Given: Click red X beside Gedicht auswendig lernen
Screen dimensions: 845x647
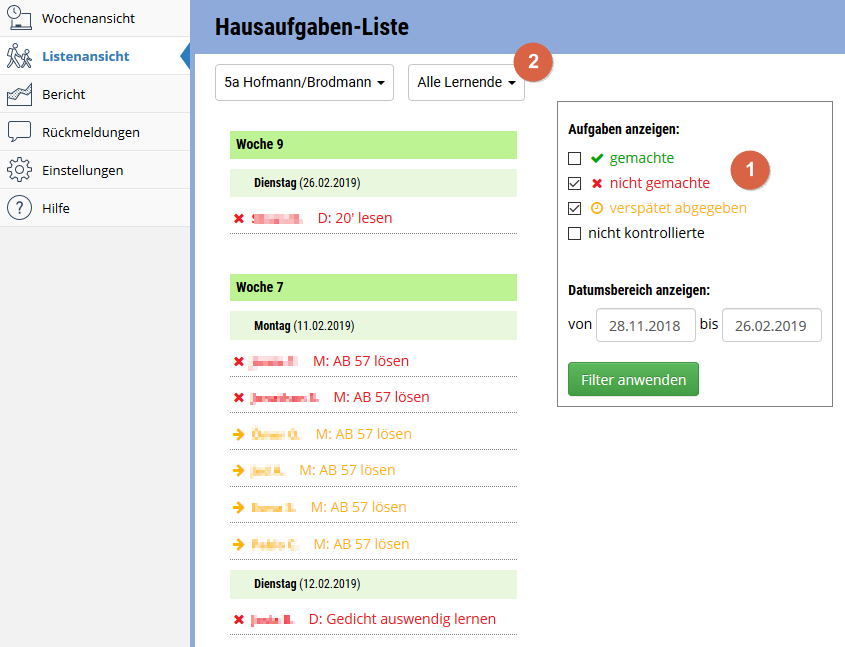Looking at the screenshot, I should click(x=239, y=620).
